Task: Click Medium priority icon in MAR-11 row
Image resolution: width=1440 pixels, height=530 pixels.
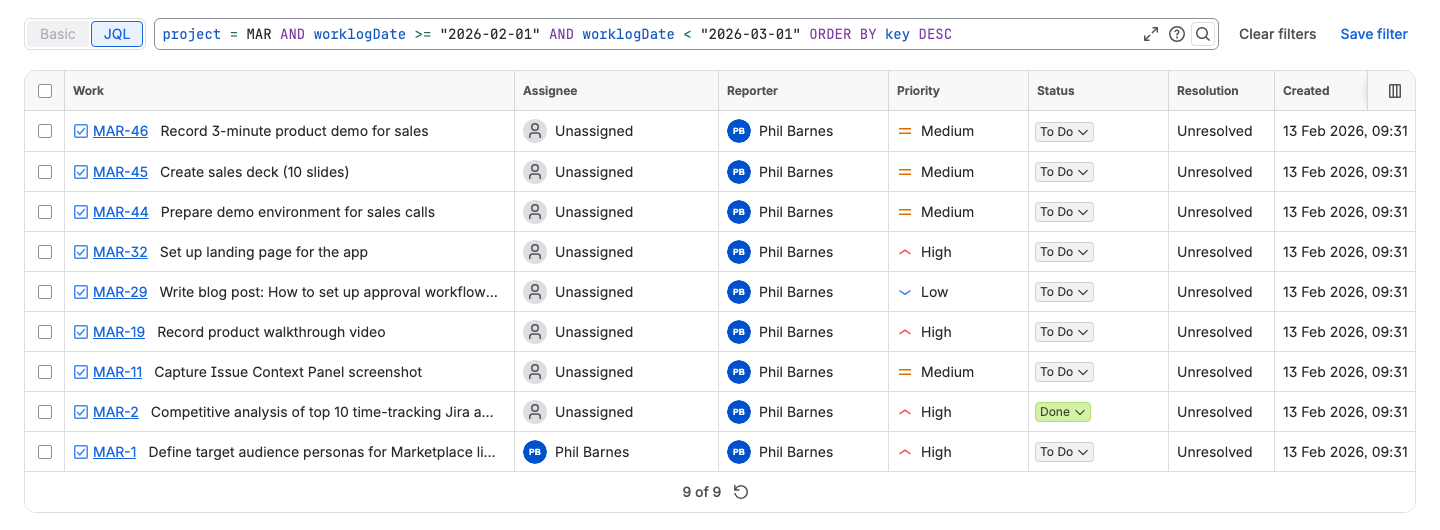Action: click(x=905, y=372)
